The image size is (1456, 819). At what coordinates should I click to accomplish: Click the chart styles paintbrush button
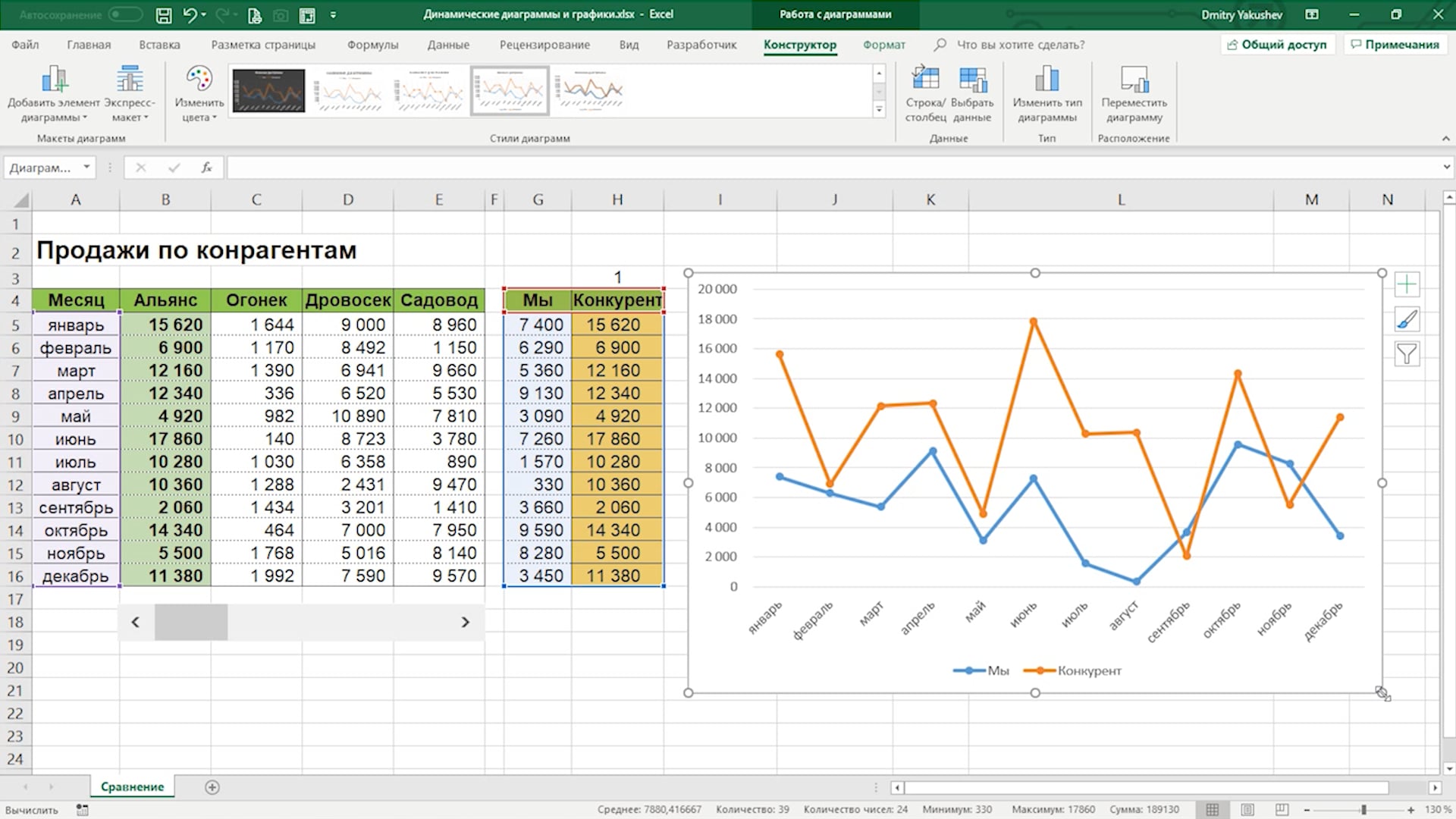click(1407, 320)
